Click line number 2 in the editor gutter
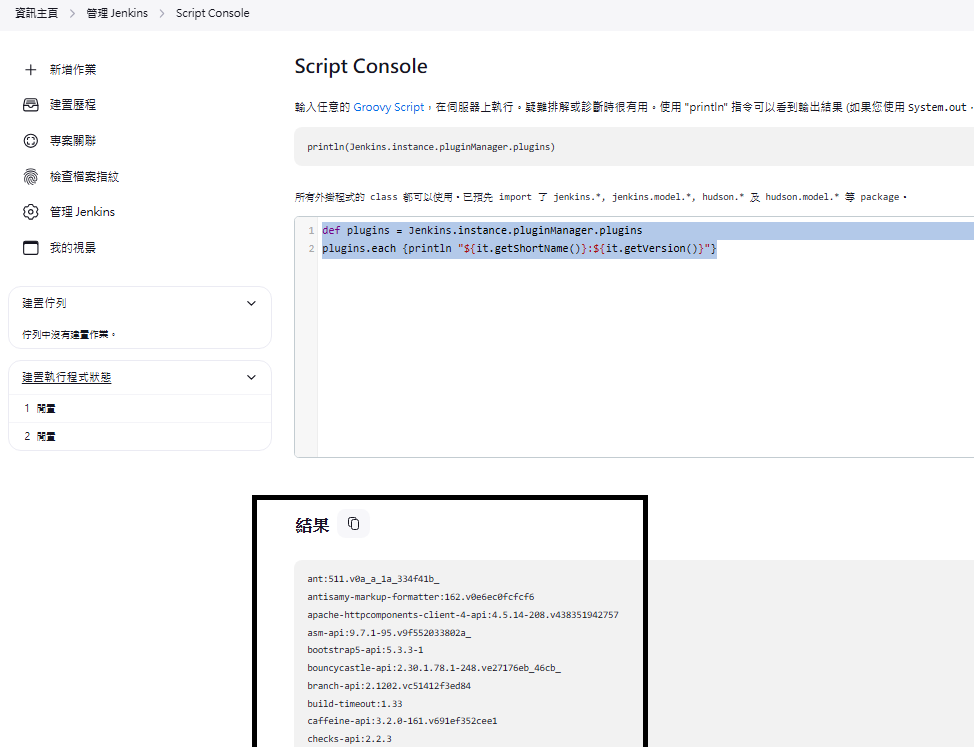This screenshot has width=974, height=747. pos(311,249)
